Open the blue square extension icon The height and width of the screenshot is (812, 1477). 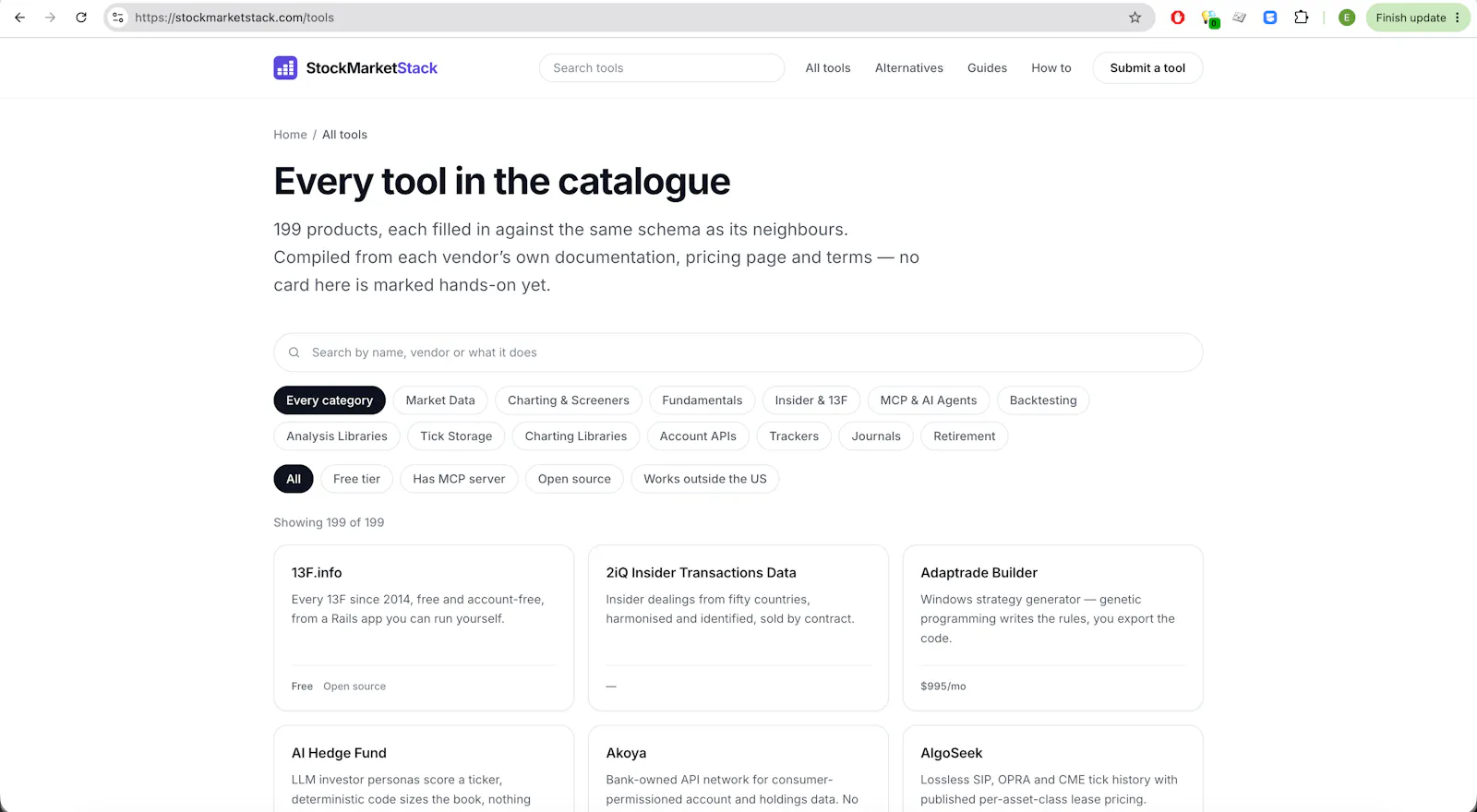point(1270,18)
